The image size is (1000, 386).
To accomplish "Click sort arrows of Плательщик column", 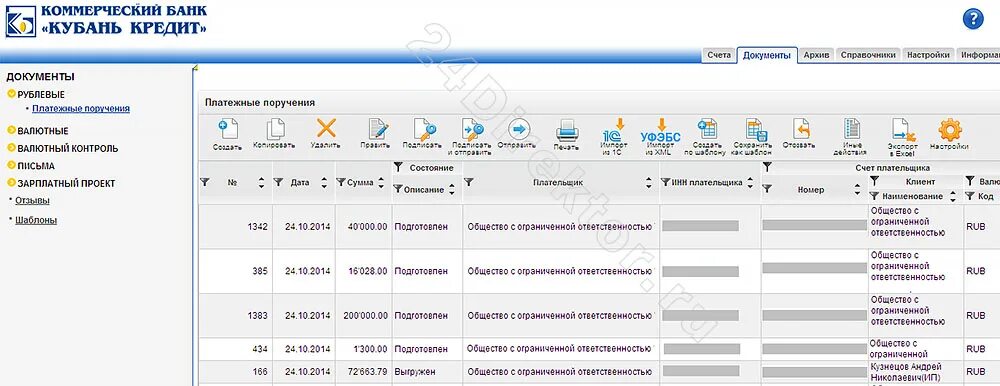I will click(649, 183).
